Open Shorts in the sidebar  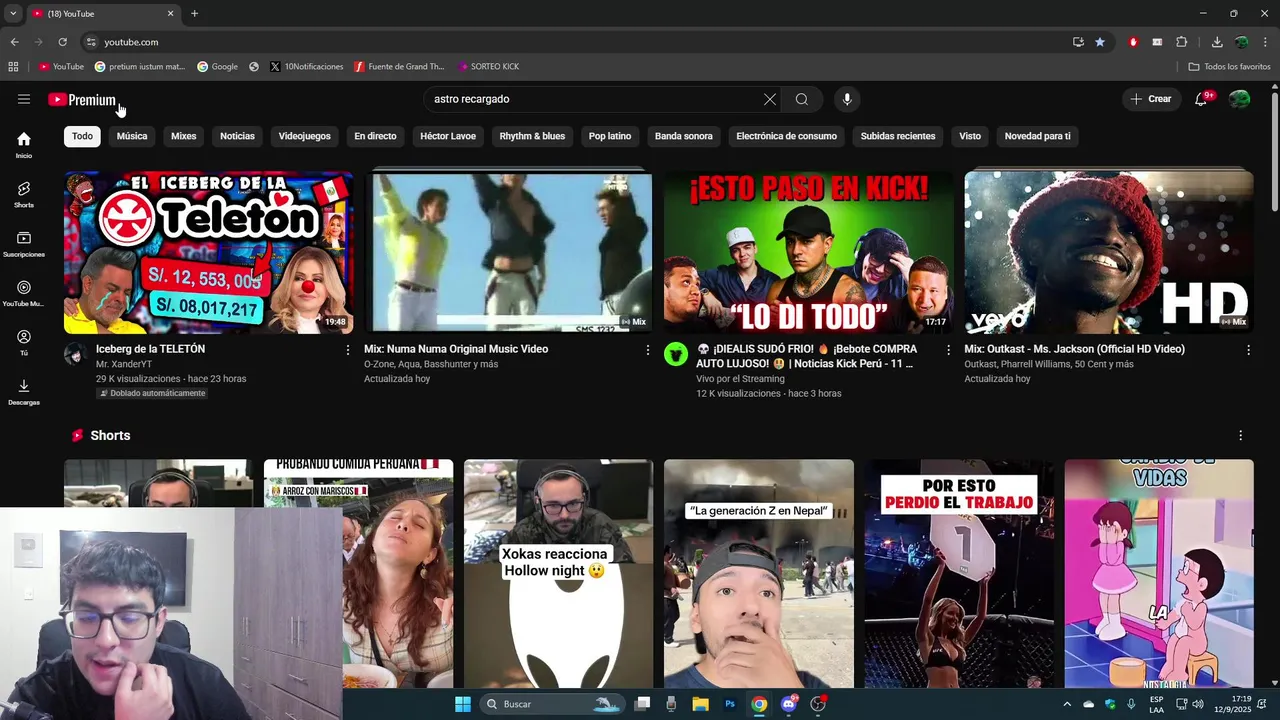(24, 194)
